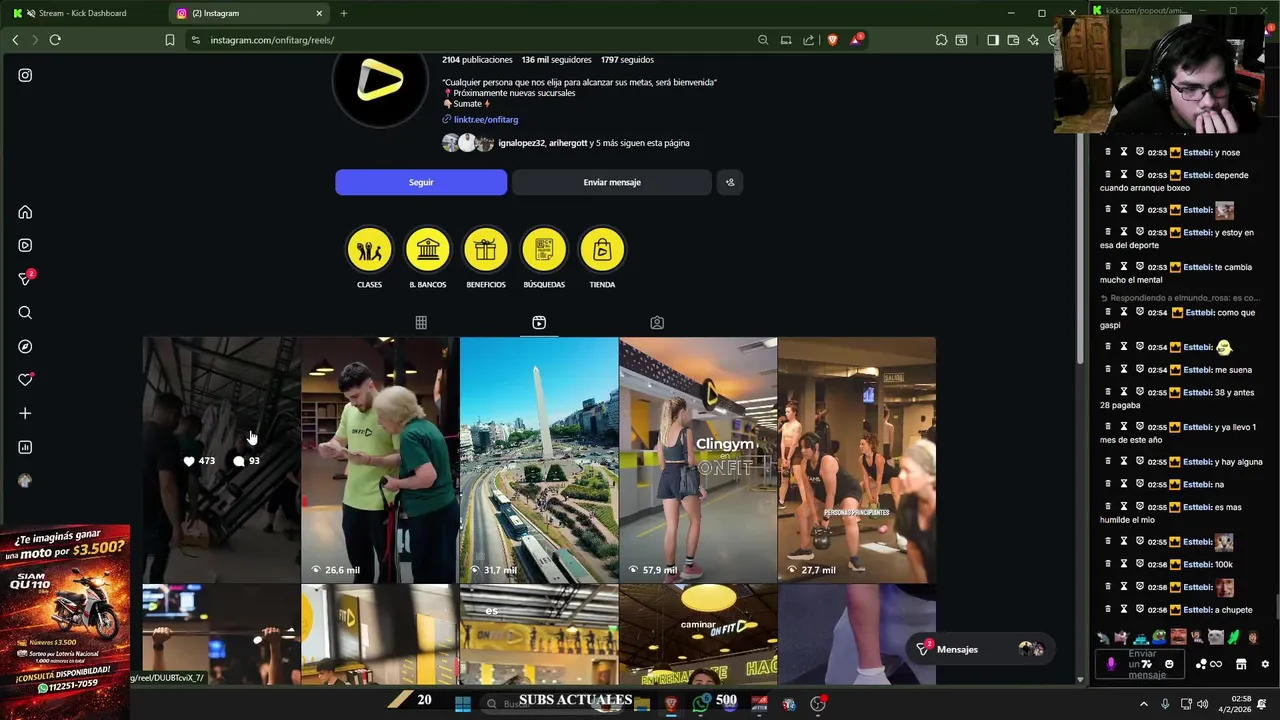Screen dimensions: 1280x720
Task: Open the B. BANCOS story highlight
Action: point(427,250)
